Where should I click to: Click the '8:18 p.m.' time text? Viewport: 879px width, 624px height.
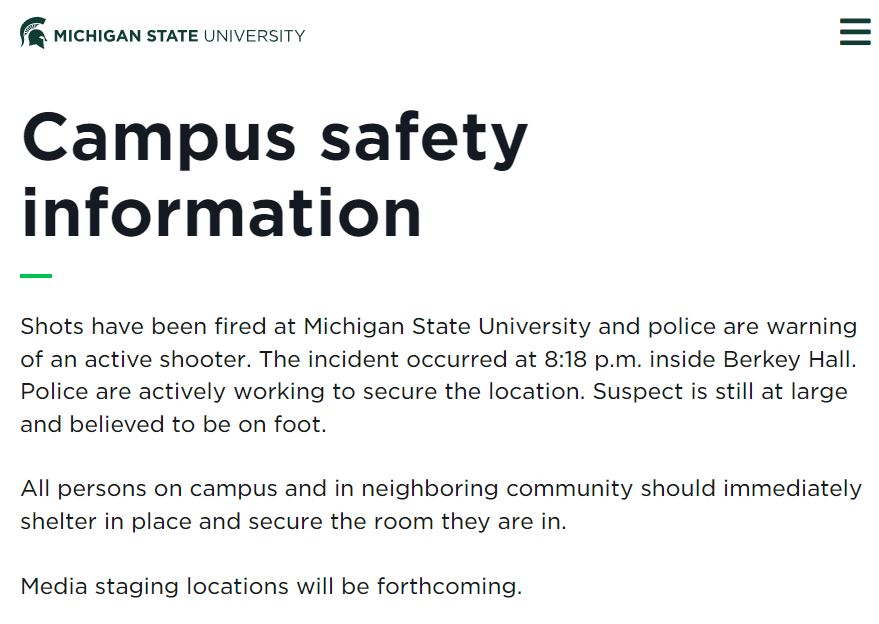(x=593, y=359)
